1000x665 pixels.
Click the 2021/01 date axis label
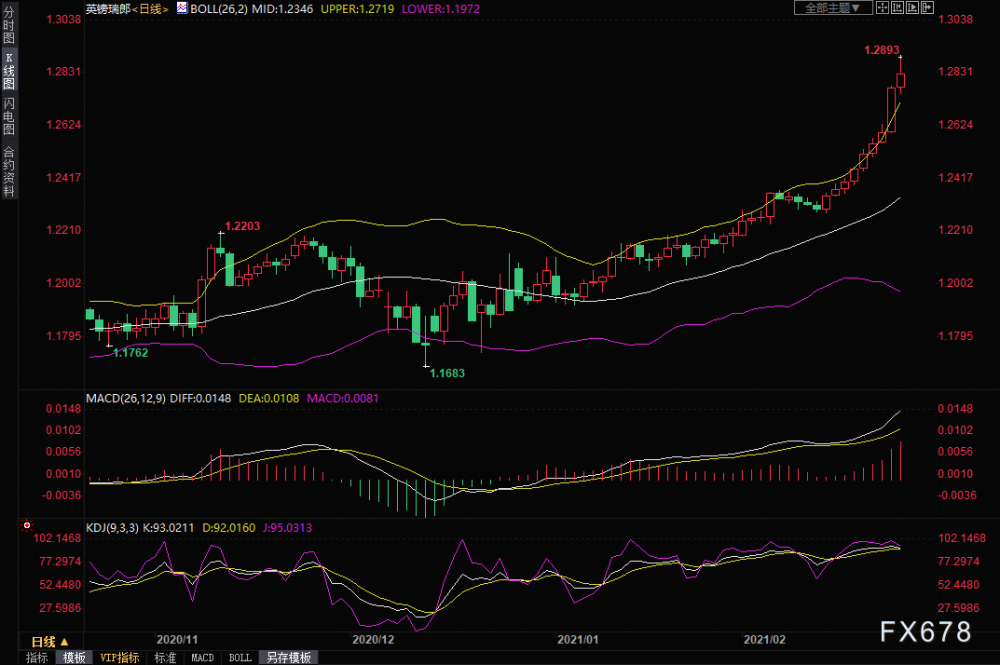[x=578, y=639]
